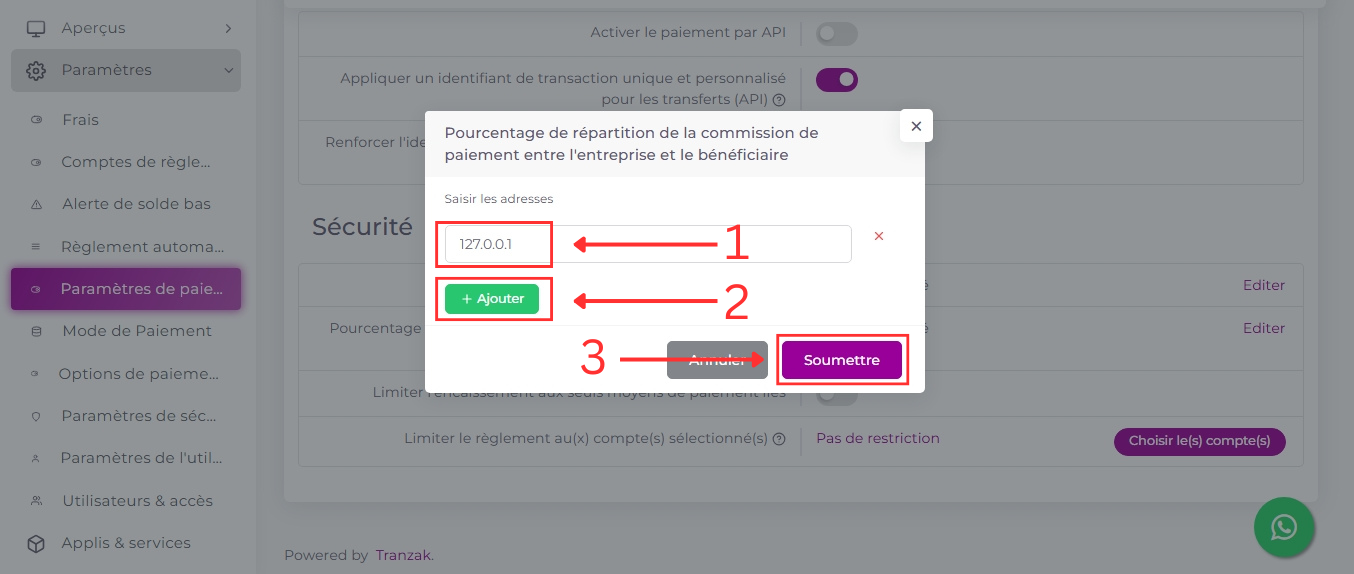This screenshot has height=574, width=1354.
Task: Click help icon next to Limiter le règlement
Action: (779, 439)
